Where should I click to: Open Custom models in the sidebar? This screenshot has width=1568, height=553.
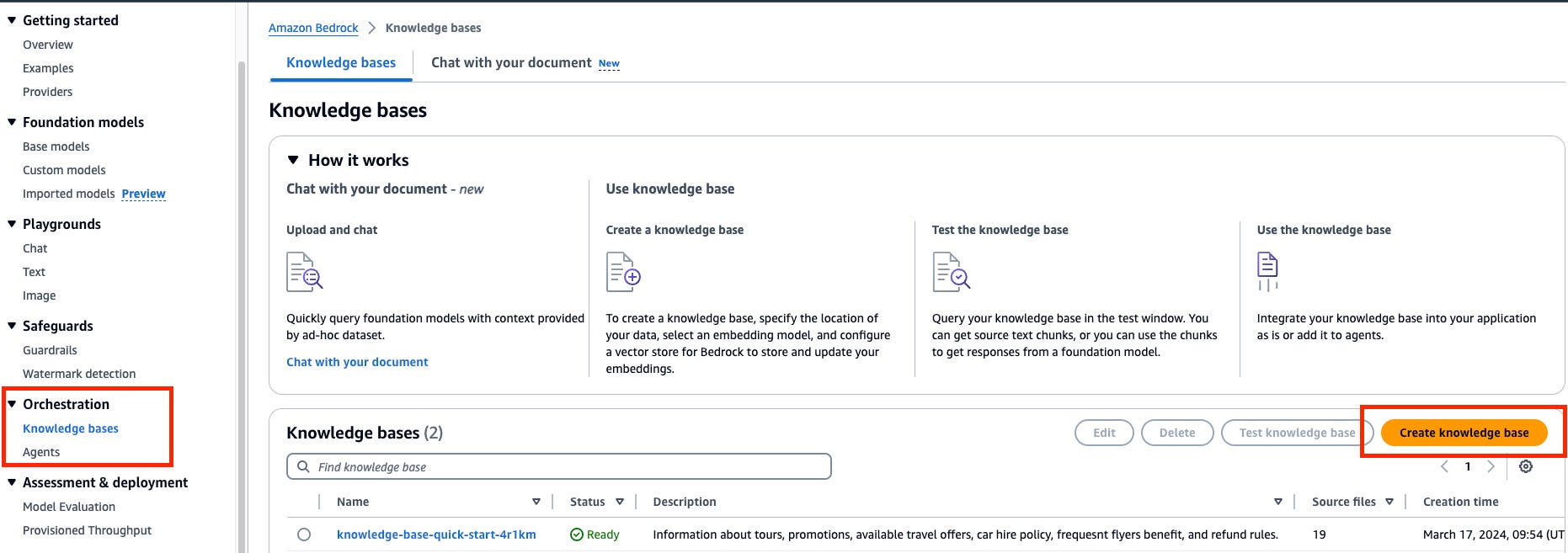point(64,170)
